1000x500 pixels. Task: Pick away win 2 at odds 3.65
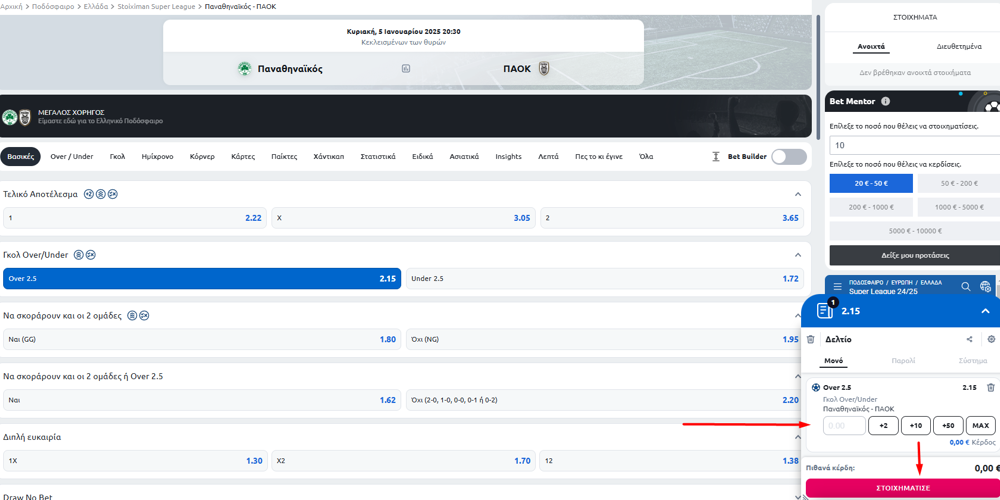click(x=672, y=217)
